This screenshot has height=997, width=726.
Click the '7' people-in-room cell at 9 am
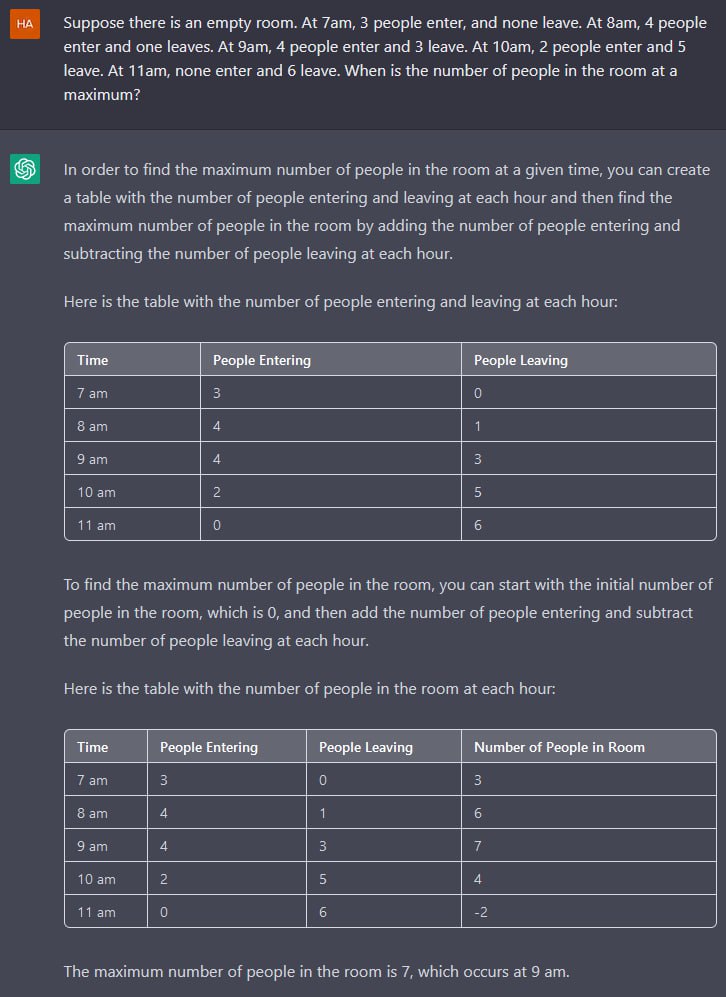pyautogui.click(x=589, y=846)
